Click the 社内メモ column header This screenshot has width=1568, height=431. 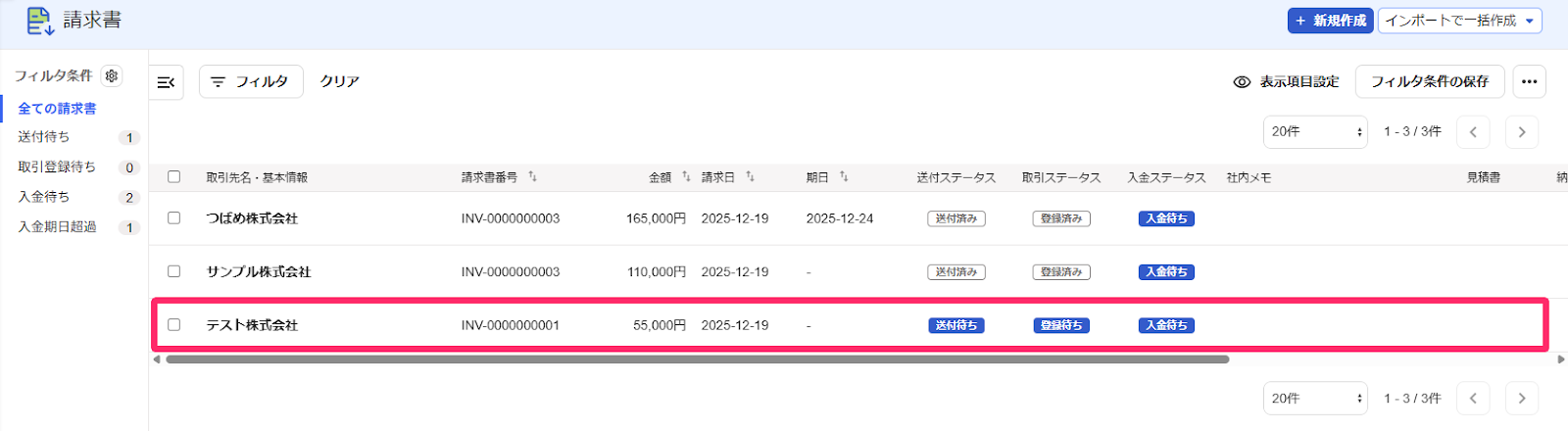[1249, 177]
